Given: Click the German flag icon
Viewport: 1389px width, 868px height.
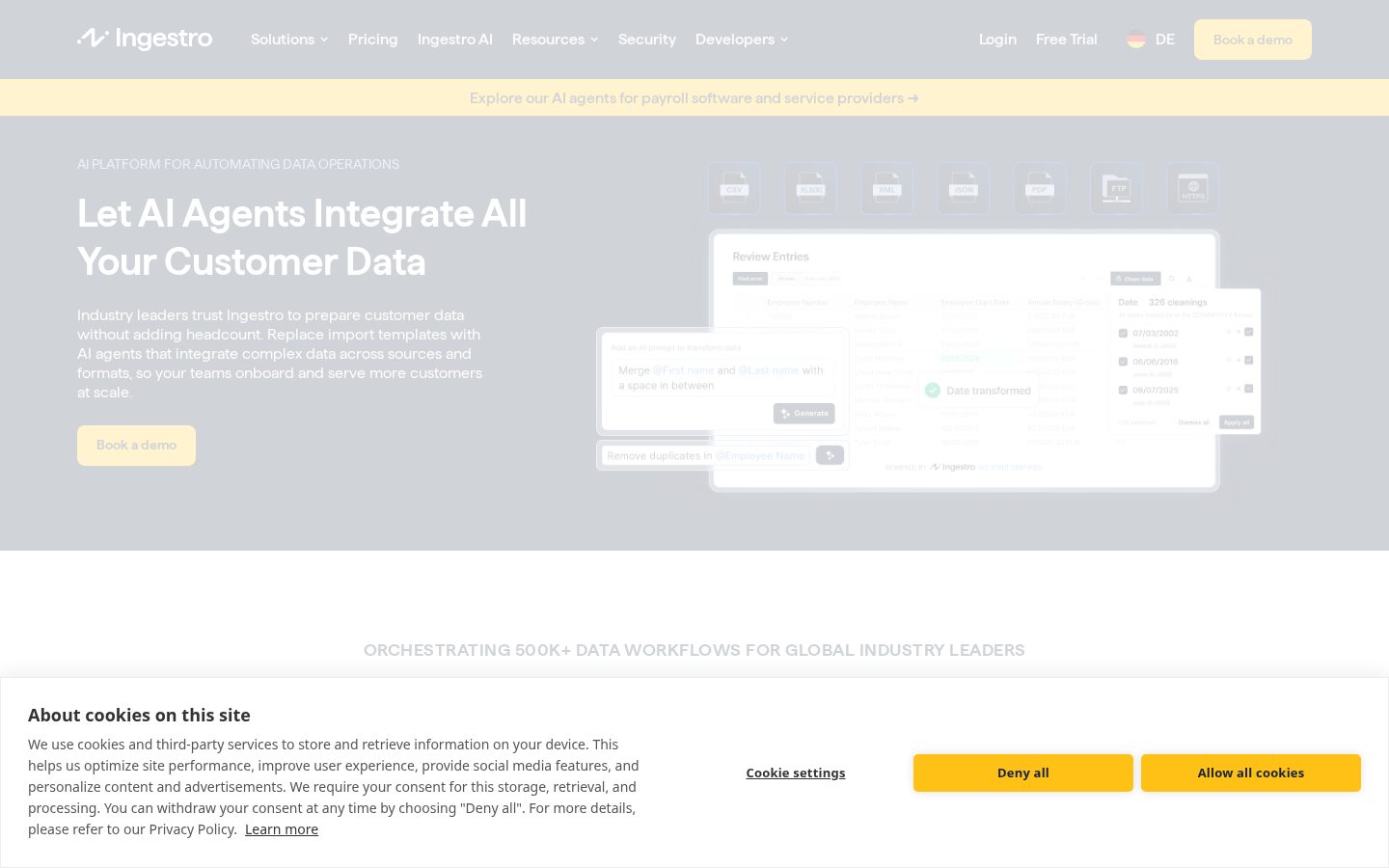Looking at the screenshot, I should tap(1136, 40).
